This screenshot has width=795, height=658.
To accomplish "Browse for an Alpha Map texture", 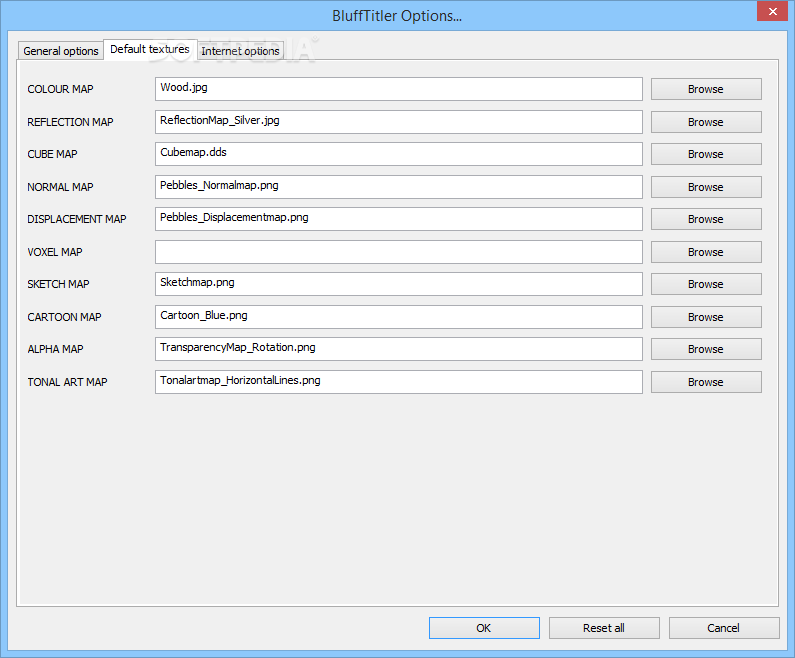I will [x=706, y=349].
